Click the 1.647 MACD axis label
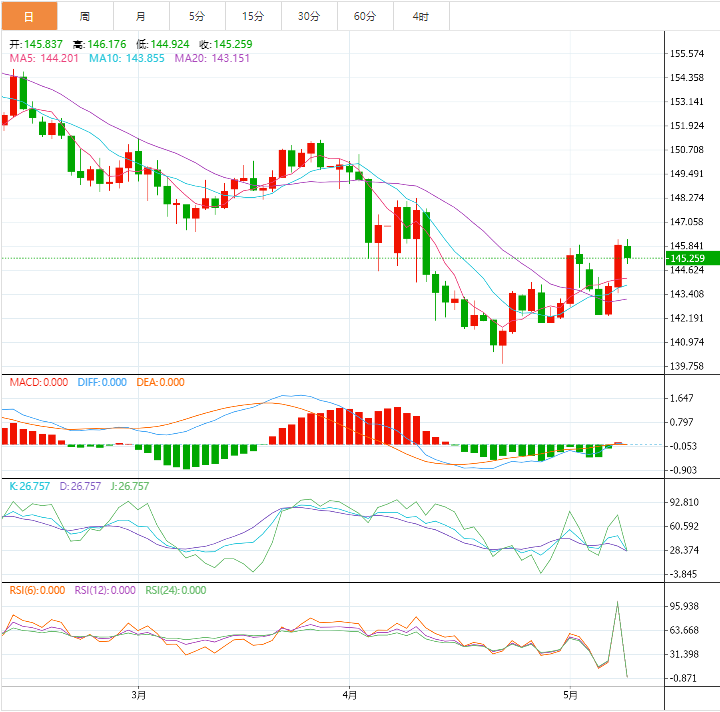Image resolution: width=720 pixels, height=712 pixels. tap(681, 398)
